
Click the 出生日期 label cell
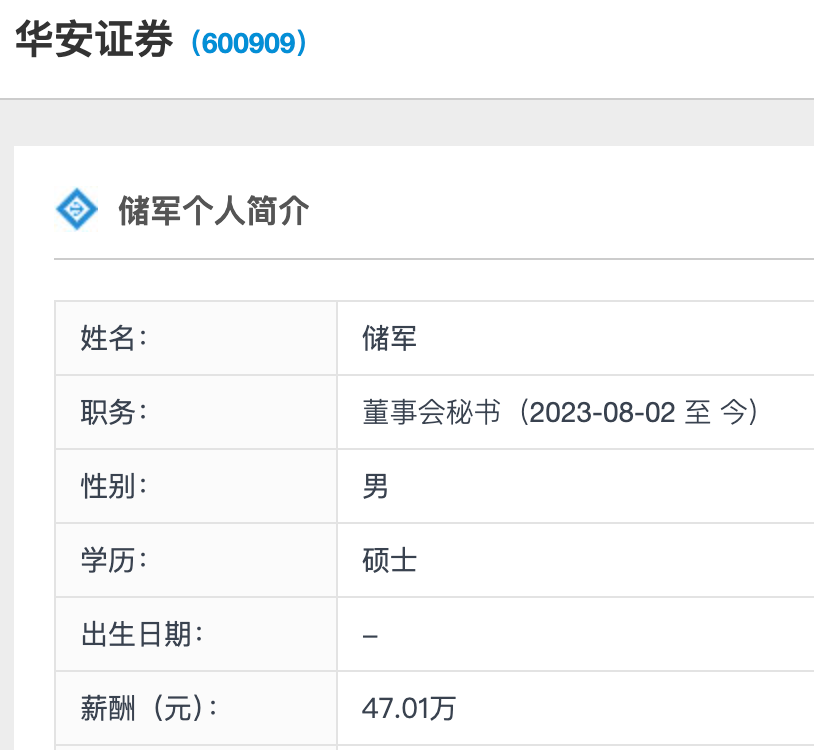(x=196, y=634)
